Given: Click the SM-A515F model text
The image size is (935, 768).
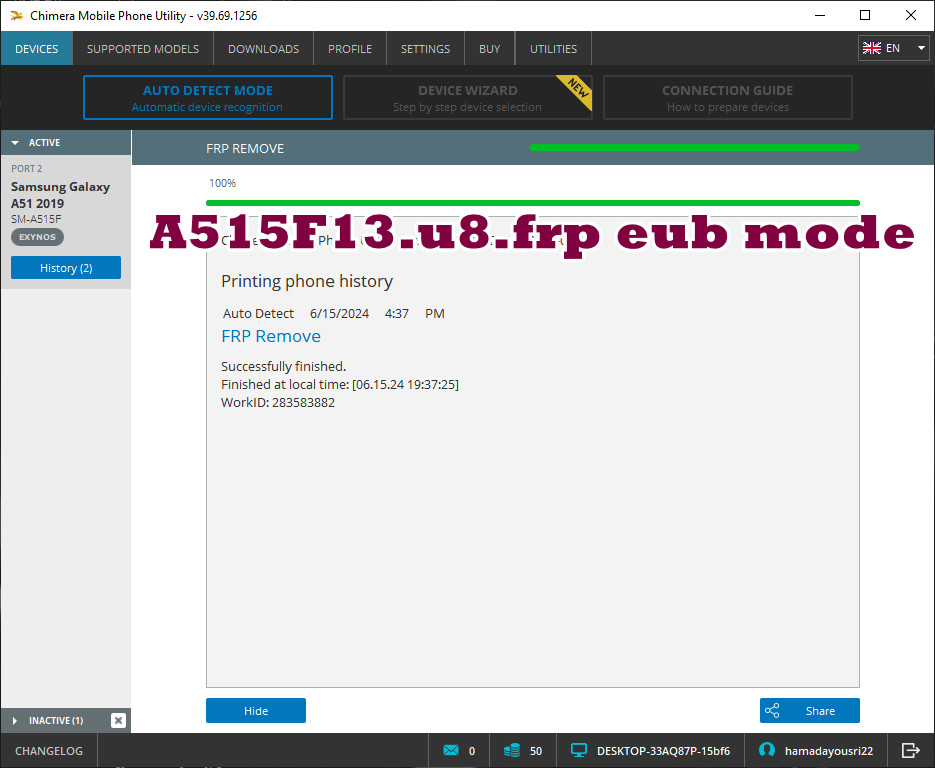Looking at the screenshot, I should [36, 219].
